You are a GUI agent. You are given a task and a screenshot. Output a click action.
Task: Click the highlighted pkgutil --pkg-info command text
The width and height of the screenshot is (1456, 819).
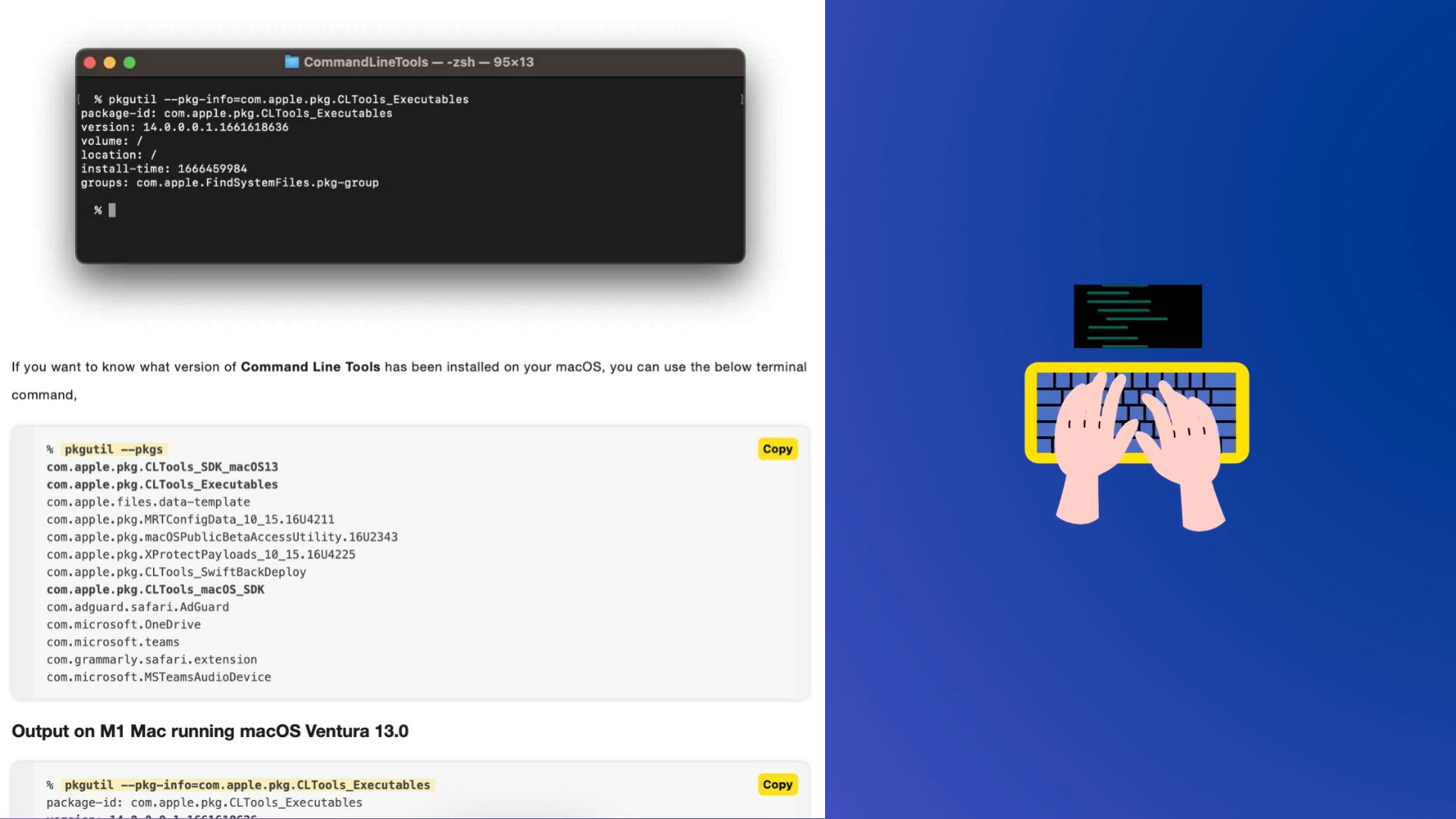click(247, 786)
